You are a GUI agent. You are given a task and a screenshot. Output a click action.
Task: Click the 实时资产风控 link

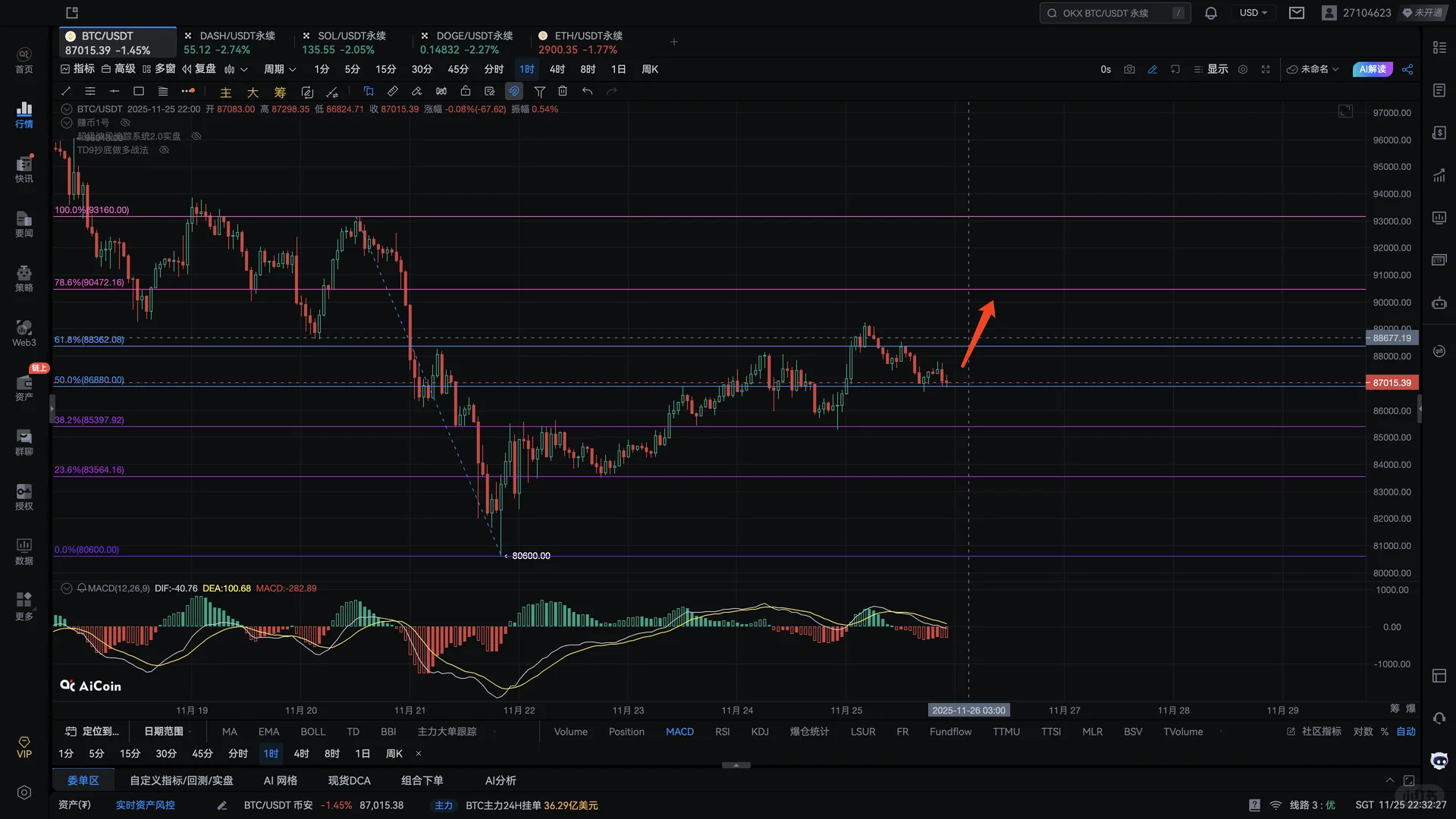coord(145,805)
